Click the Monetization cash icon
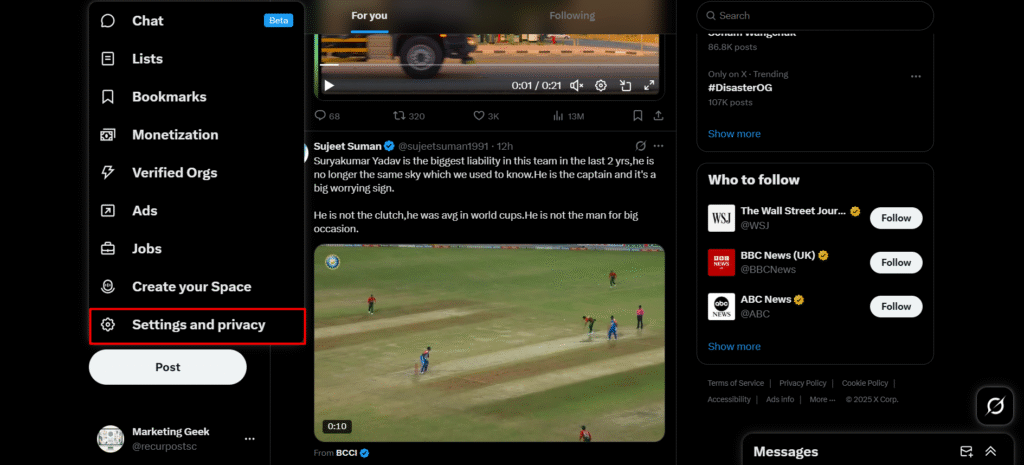The width and height of the screenshot is (1024, 465). coord(108,135)
